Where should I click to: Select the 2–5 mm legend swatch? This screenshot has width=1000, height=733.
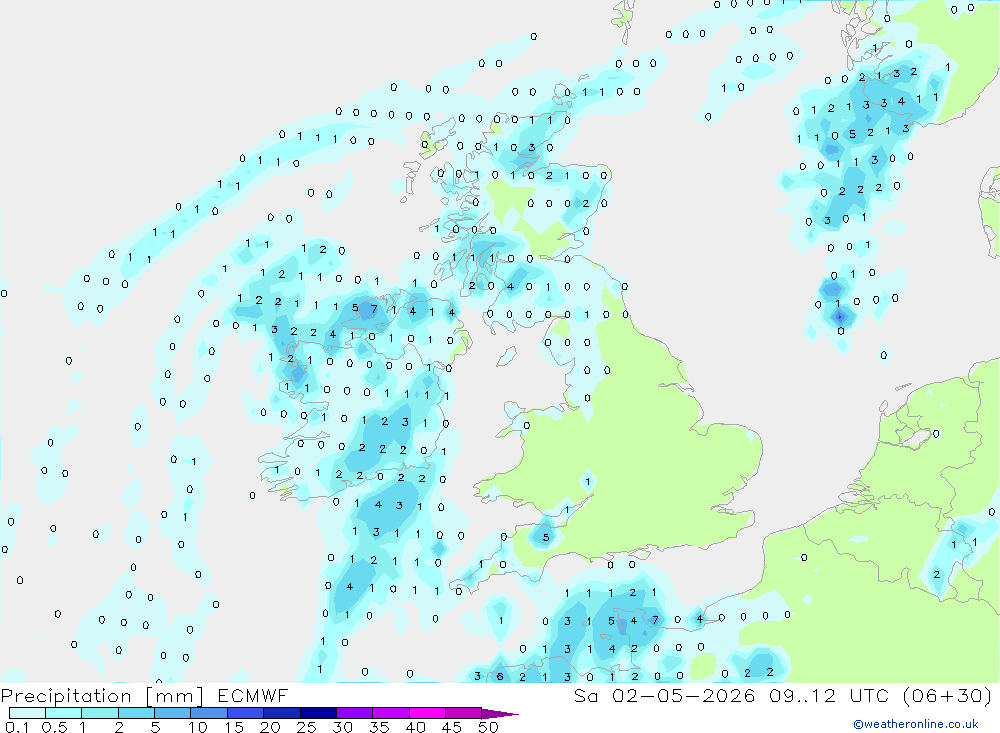tap(136, 713)
